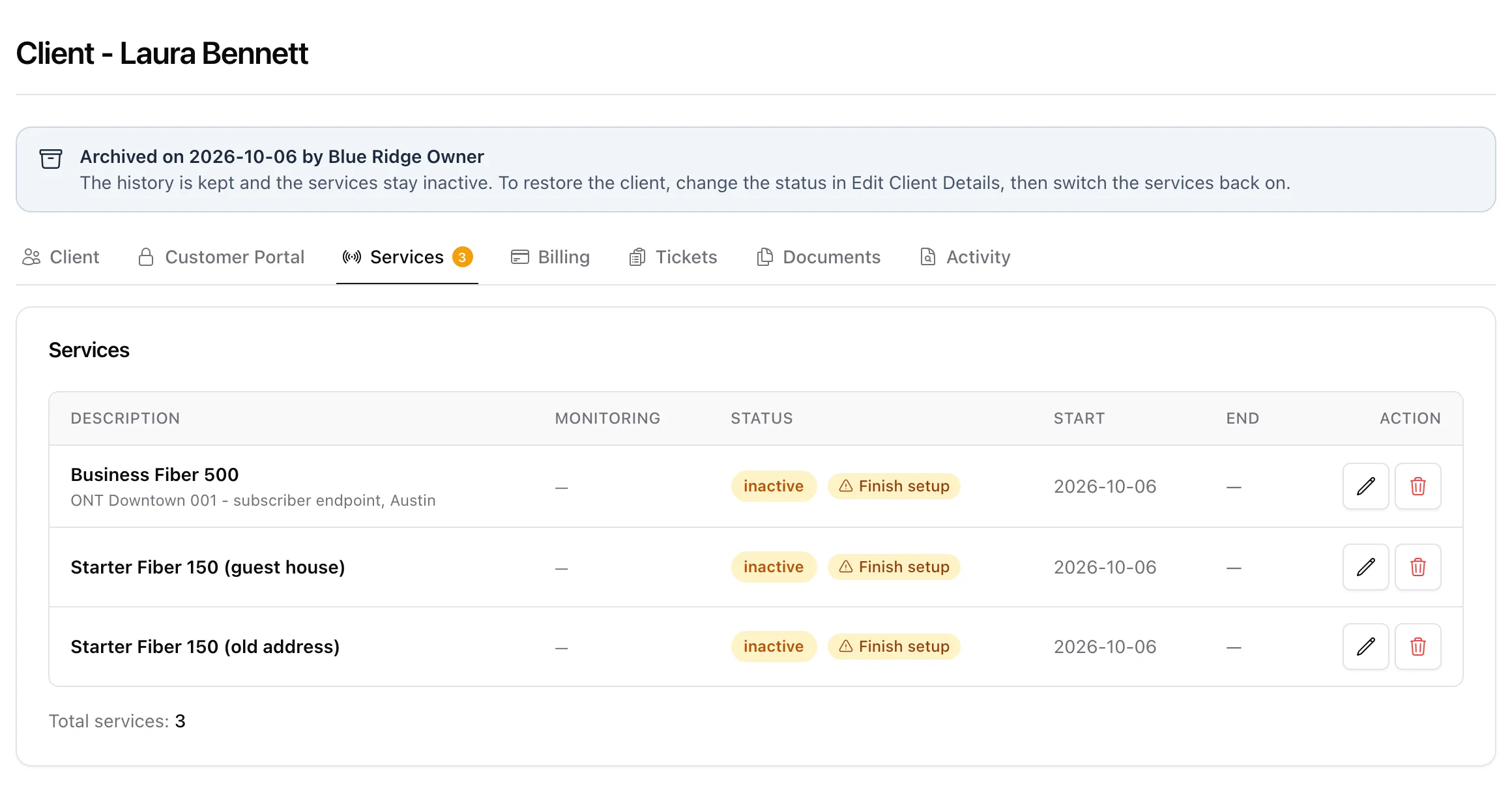Click Archived on 2026-10-06 banner title

282,156
